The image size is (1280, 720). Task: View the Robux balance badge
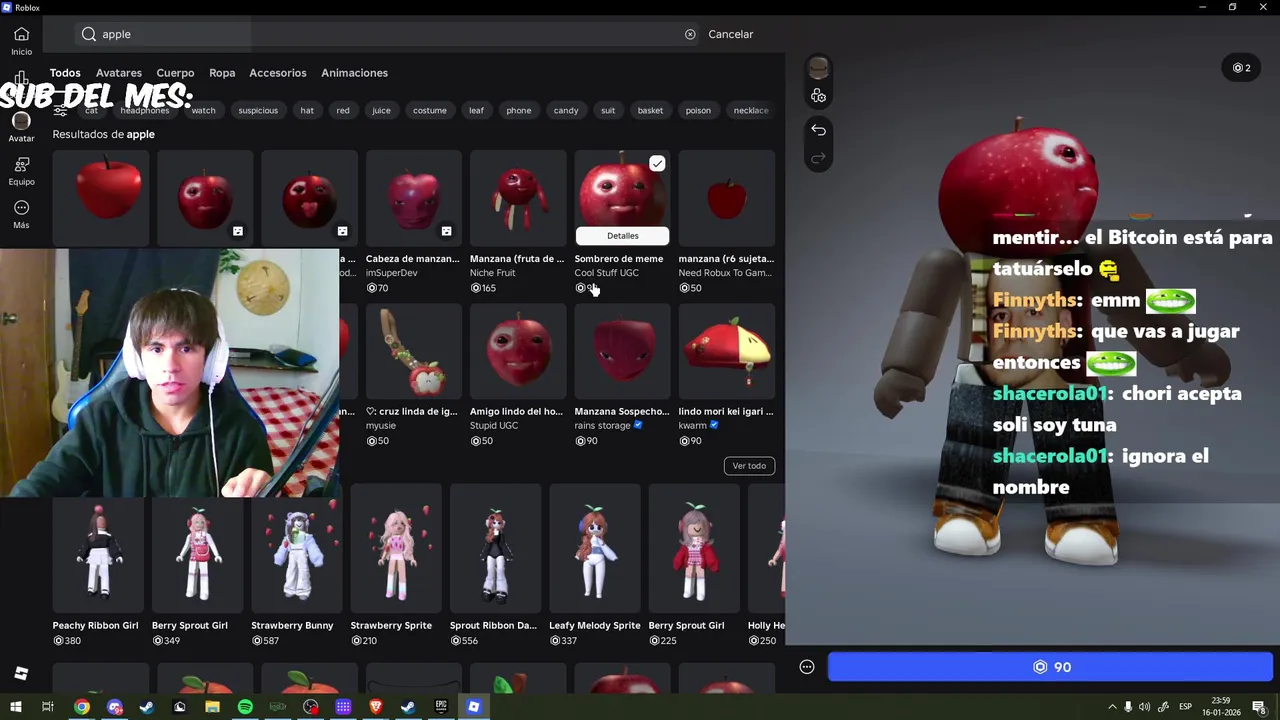point(1242,68)
